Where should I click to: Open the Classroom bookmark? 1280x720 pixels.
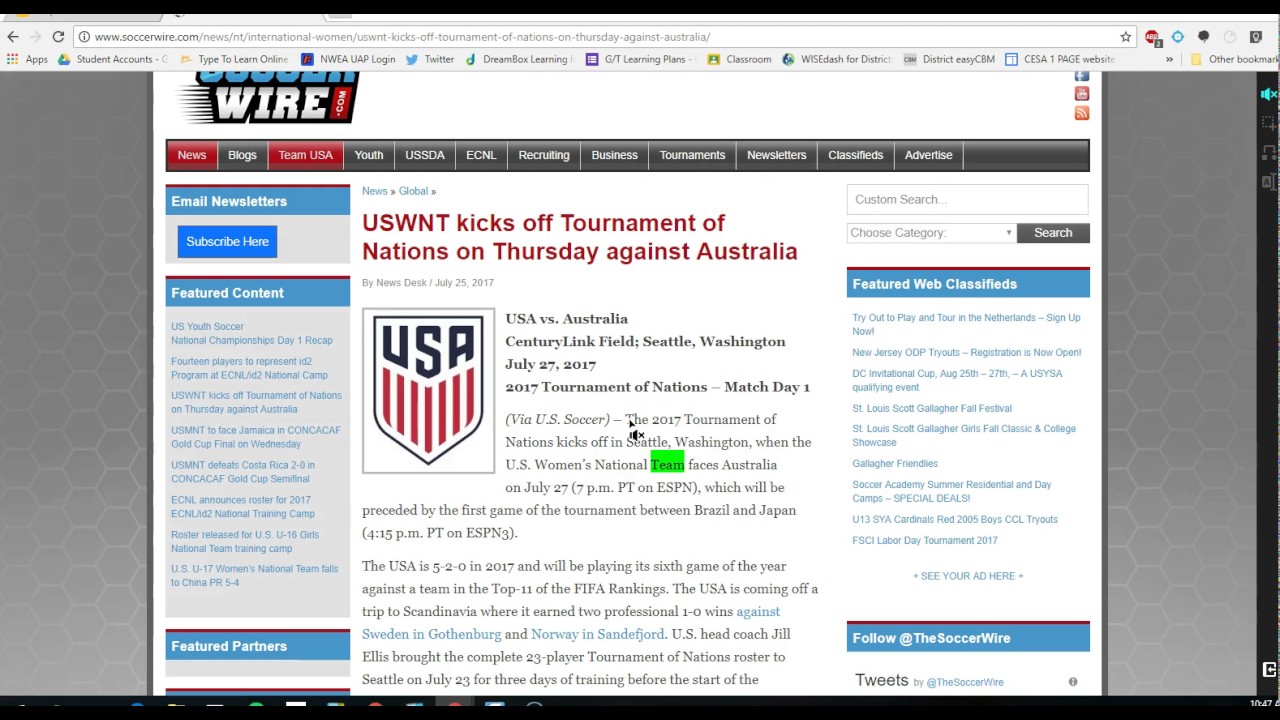coord(739,59)
